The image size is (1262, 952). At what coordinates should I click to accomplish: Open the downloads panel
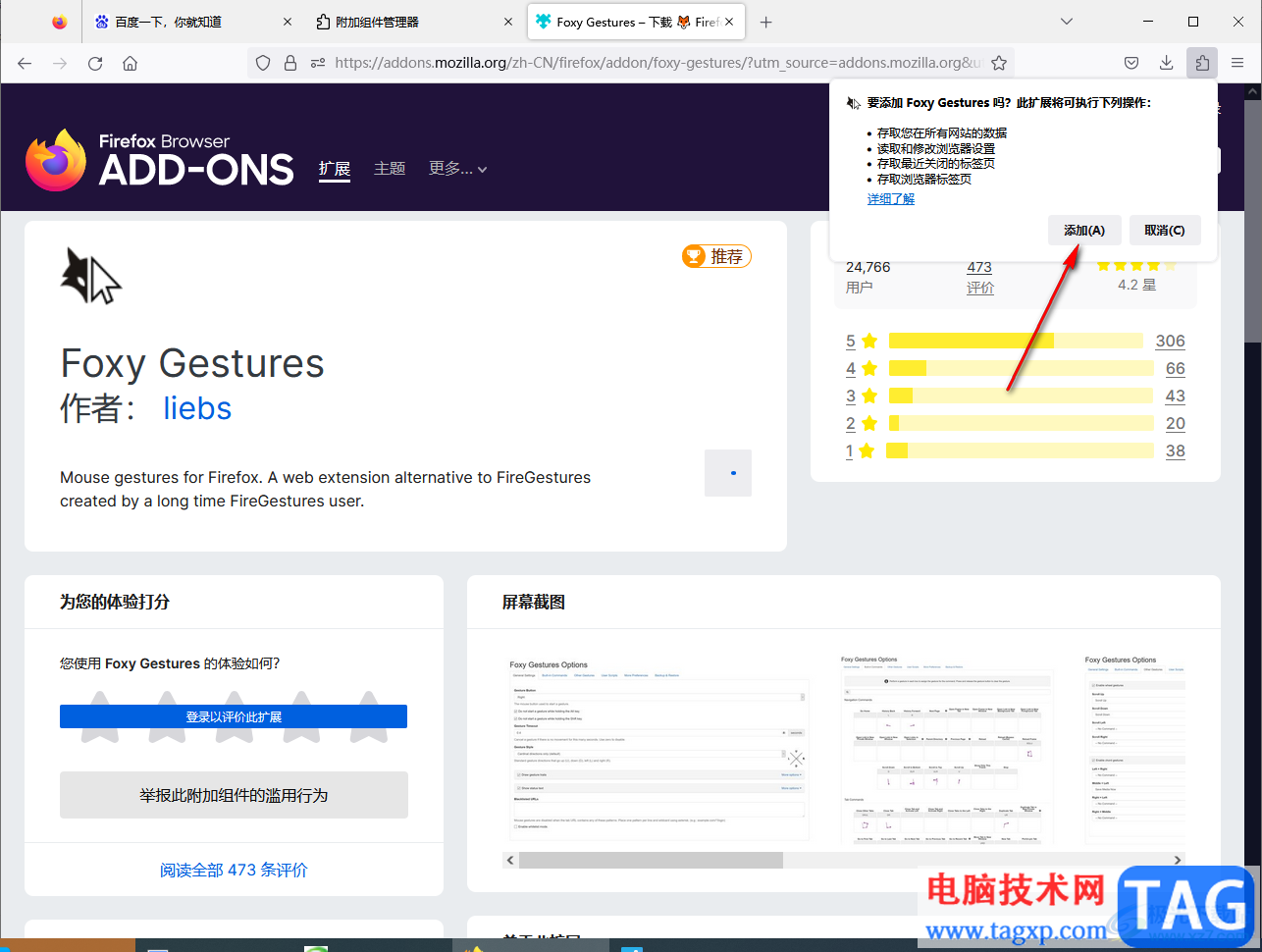click(1167, 63)
